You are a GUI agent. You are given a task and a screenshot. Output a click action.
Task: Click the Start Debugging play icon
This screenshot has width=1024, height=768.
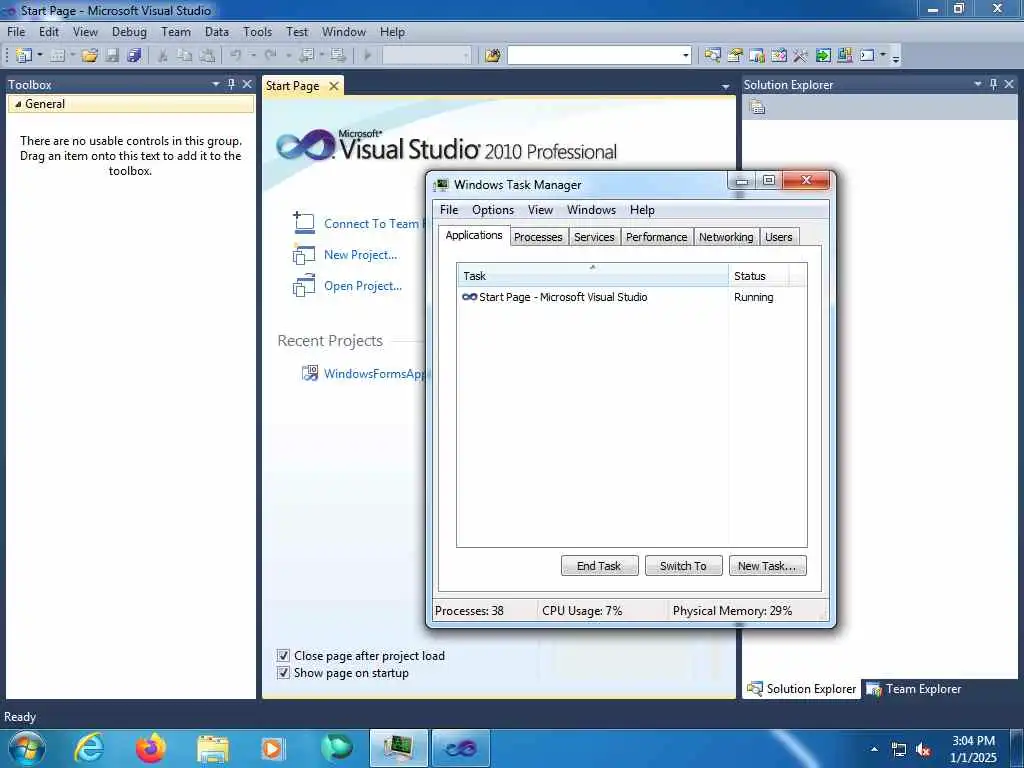368,56
